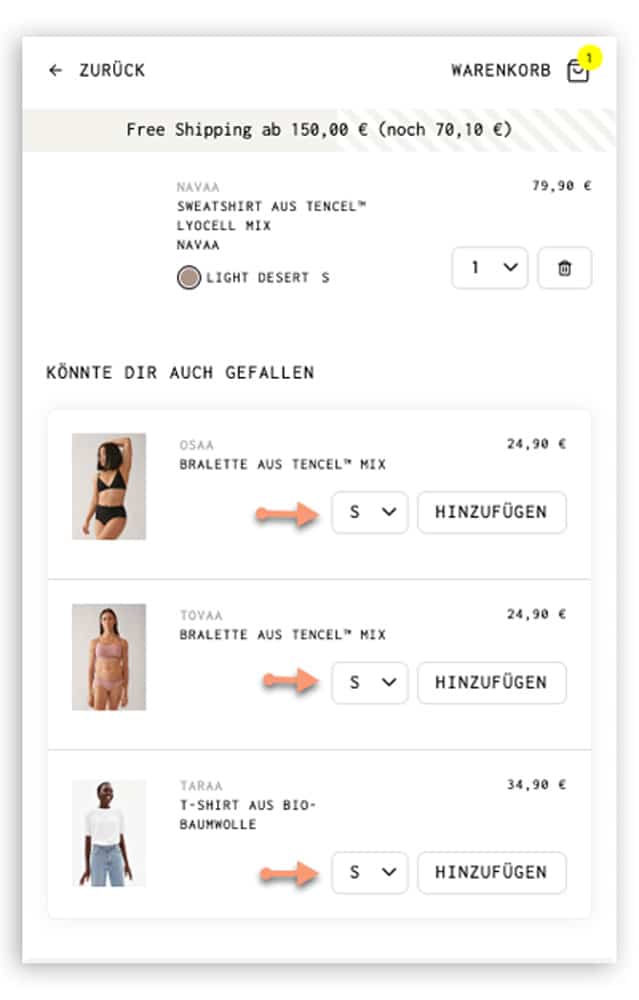Click the back arrow next to ZURÜCK
The width and height of the screenshot is (639, 1000).
click(x=56, y=70)
